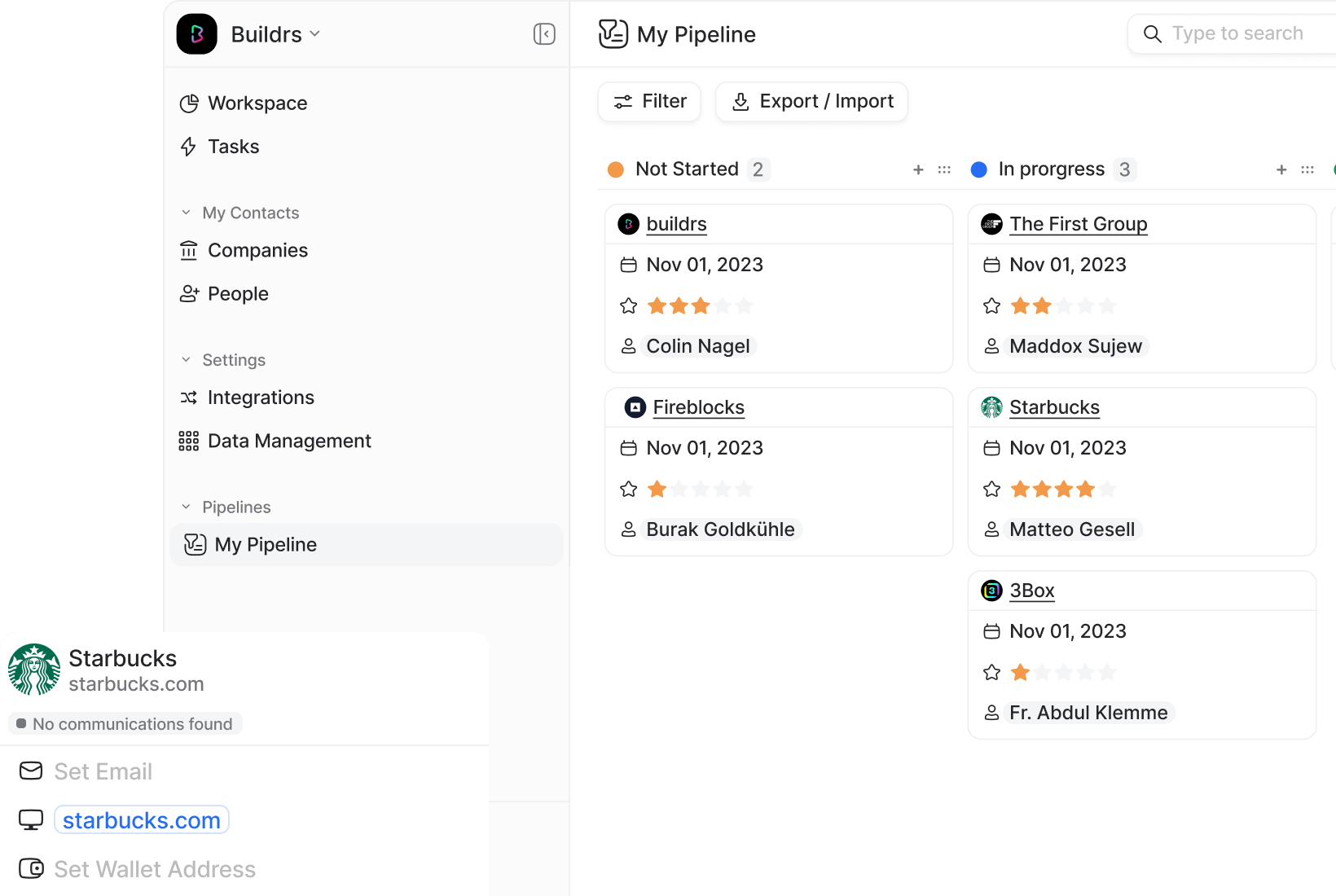The height and width of the screenshot is (896, 1336).
Task: Set The First Group rating to four stars
Action: pos(1085,306)
